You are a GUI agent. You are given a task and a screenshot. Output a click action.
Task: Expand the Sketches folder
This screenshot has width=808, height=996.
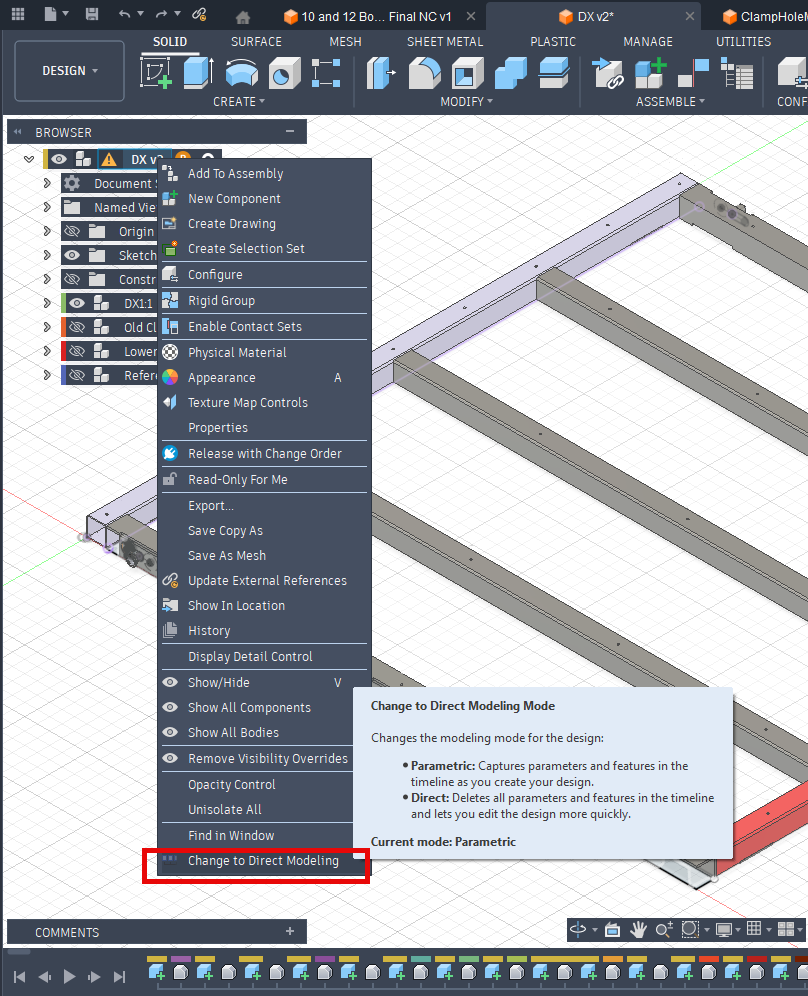point(47,255)
